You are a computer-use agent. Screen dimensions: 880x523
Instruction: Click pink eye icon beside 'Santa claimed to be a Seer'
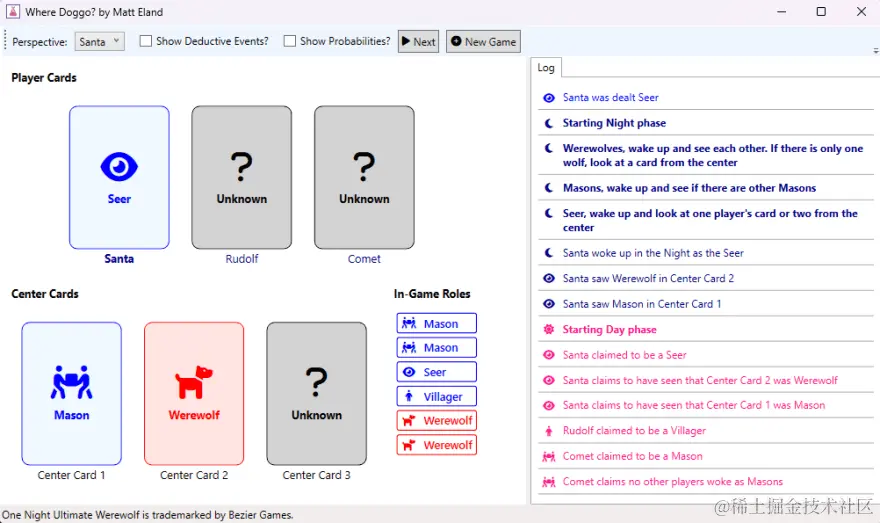(549, 355)
